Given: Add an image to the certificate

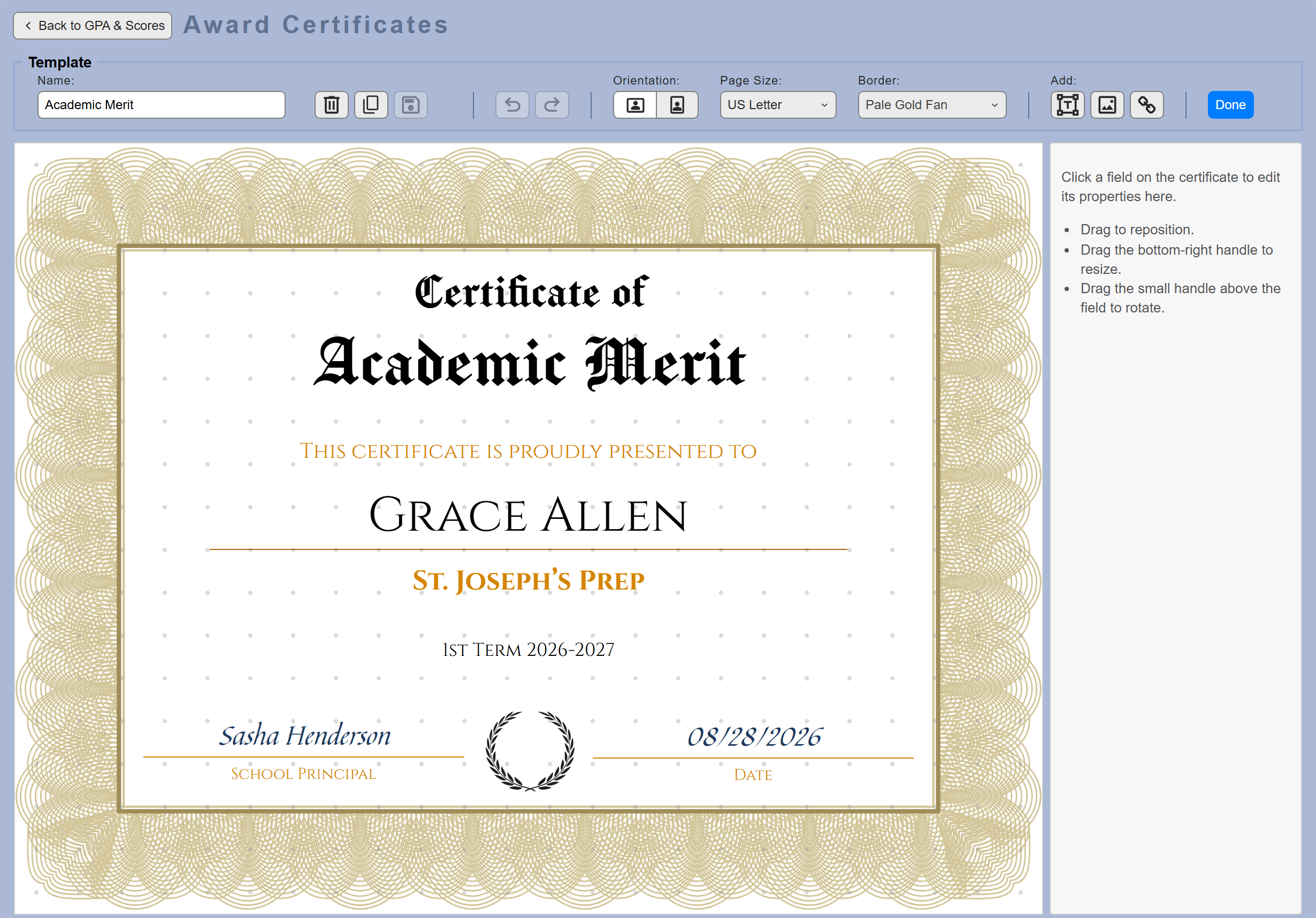Looking at the screenshot, I should 1107,105.
